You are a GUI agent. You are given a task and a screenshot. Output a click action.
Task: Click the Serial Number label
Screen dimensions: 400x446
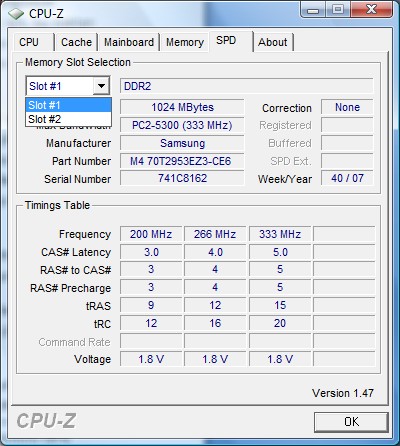tap(78, 179)
